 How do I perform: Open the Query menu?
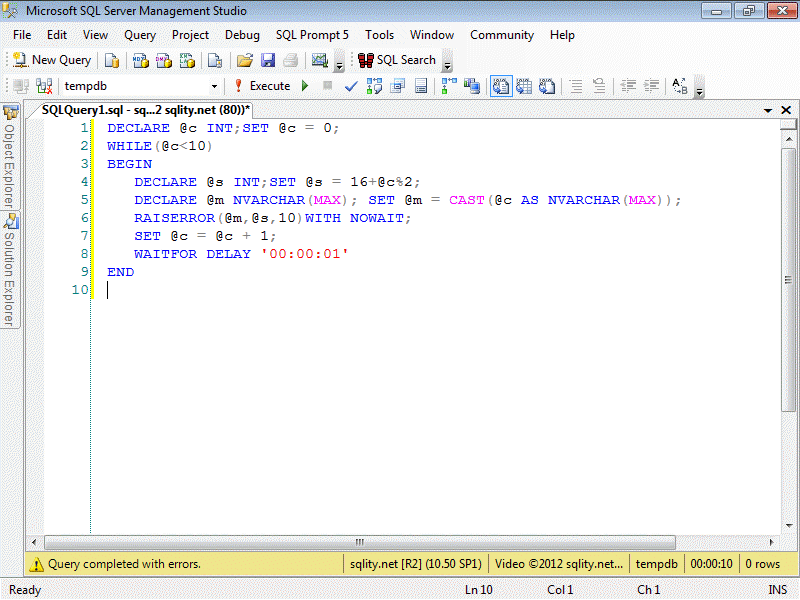140,34
